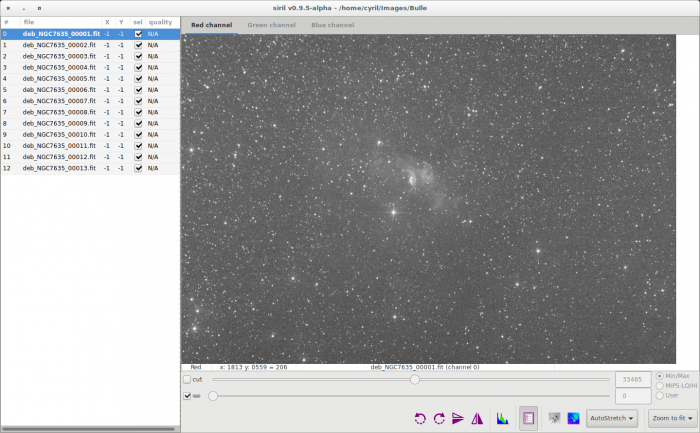Uncheck selection for deb_NGC7635_00001.fit
Image resolution: width=700 pixels, height=433 pixels.
138,34
